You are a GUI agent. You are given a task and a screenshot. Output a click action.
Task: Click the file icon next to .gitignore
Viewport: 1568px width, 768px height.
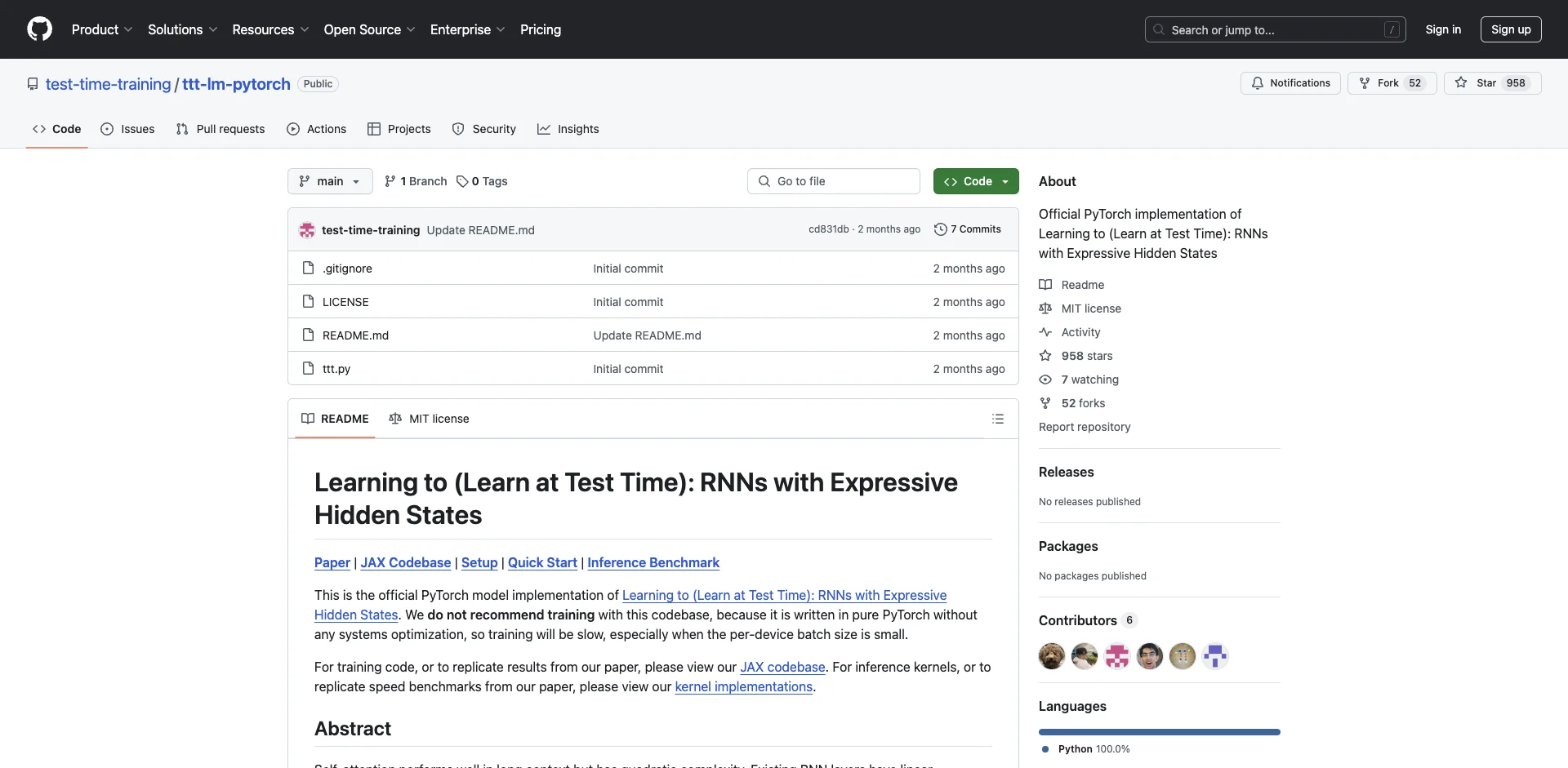click(x=308, y=268)
